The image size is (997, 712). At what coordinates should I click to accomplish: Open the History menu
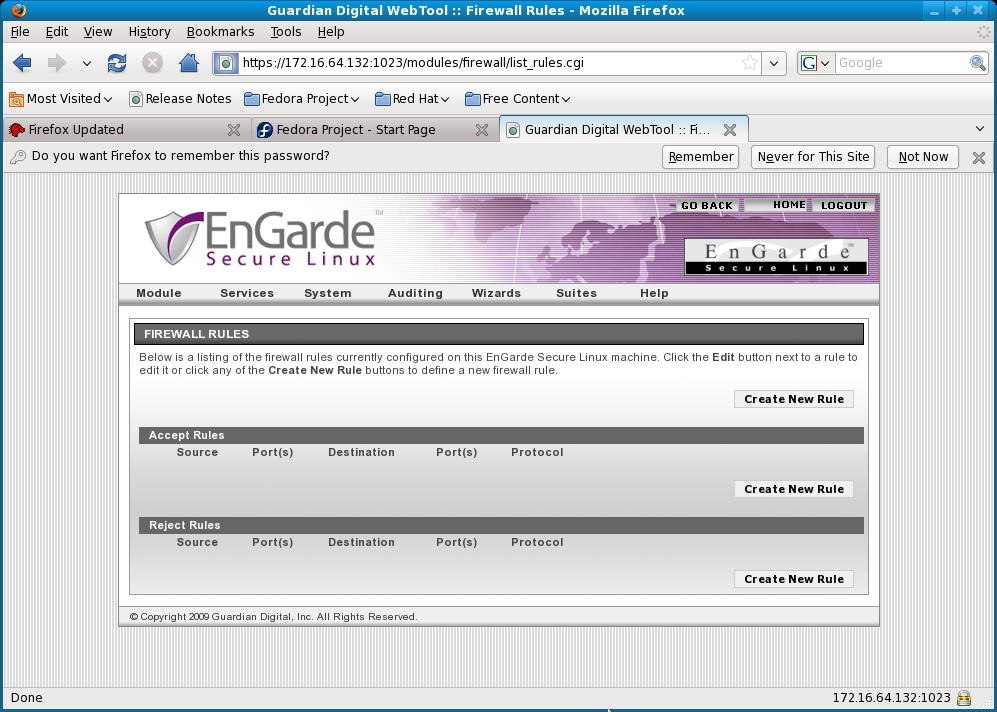pos(149,32)
